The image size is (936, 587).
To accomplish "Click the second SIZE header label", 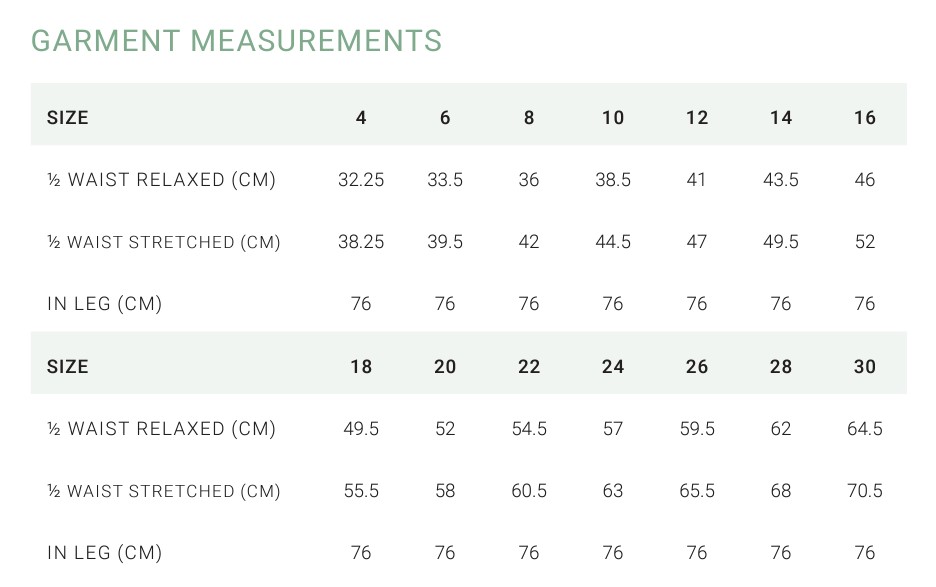I will [67, 367].
